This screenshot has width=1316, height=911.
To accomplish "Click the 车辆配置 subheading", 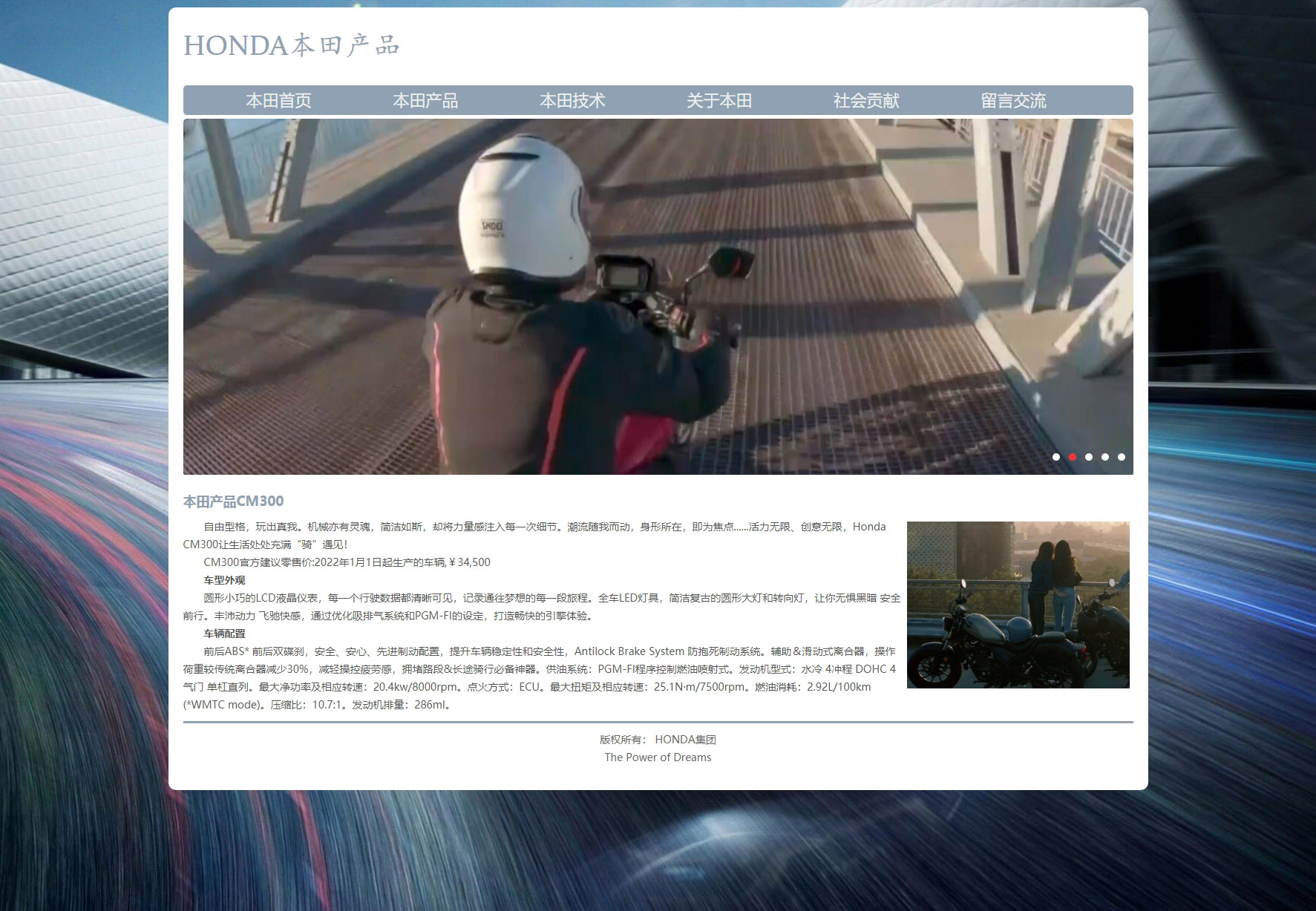I will 224,634.
